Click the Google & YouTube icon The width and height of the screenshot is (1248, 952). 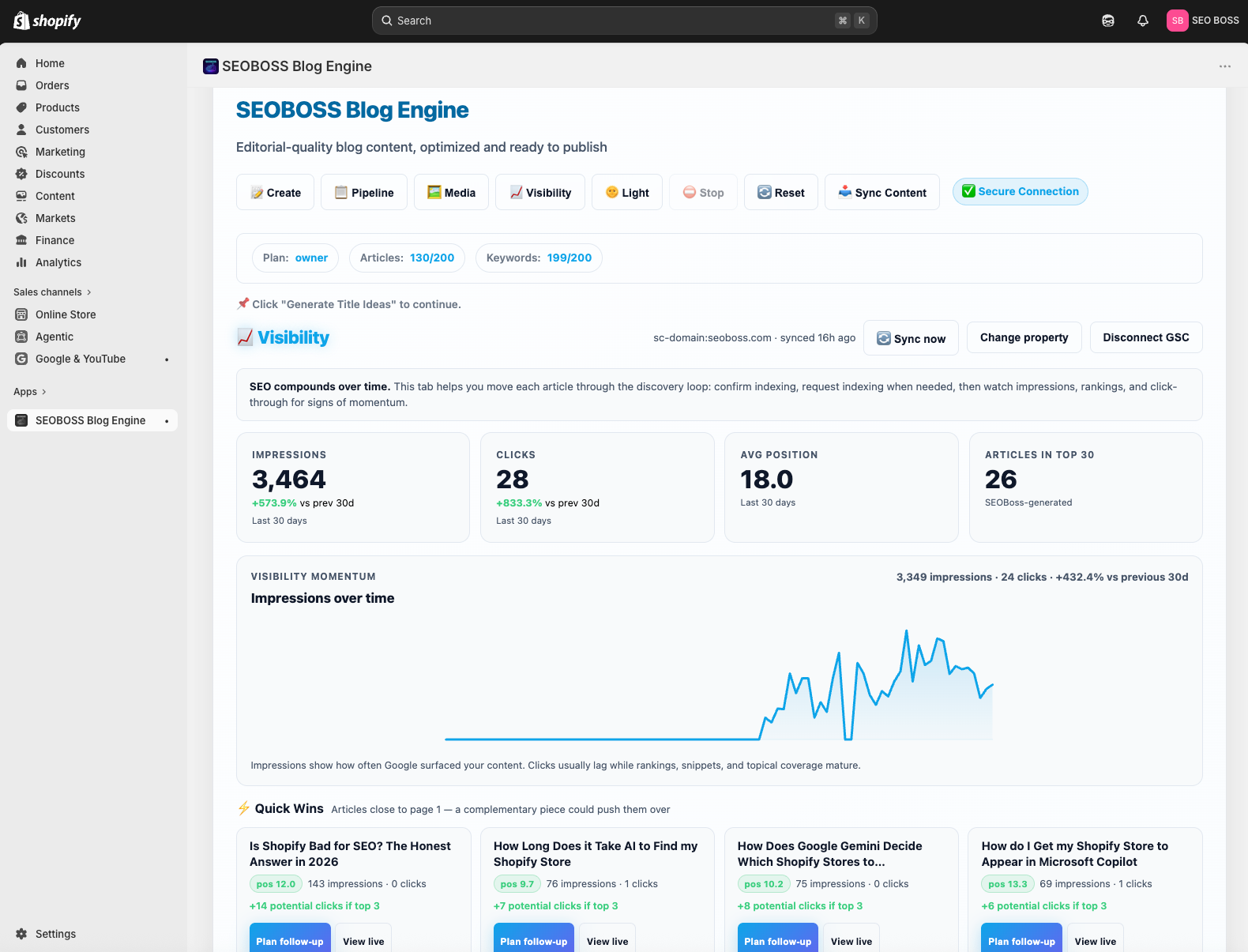pyautogui.click(x=21, y=359)
